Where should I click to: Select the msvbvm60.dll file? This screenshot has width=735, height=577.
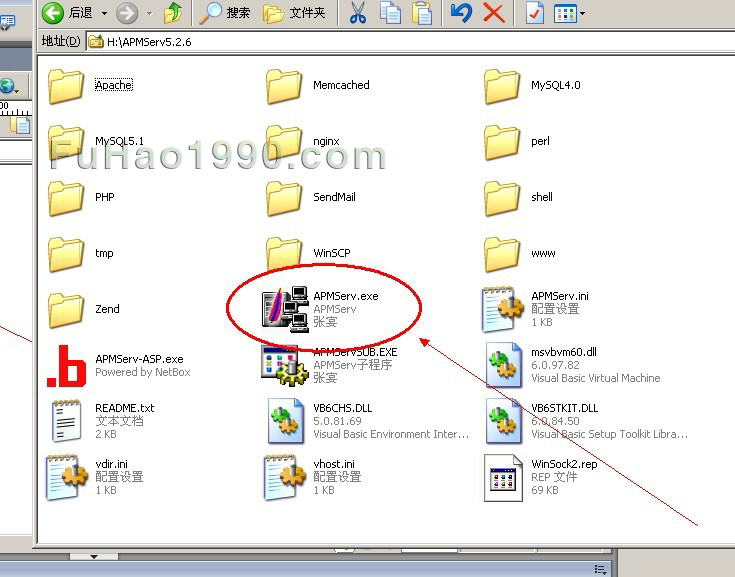click(572, 366)
